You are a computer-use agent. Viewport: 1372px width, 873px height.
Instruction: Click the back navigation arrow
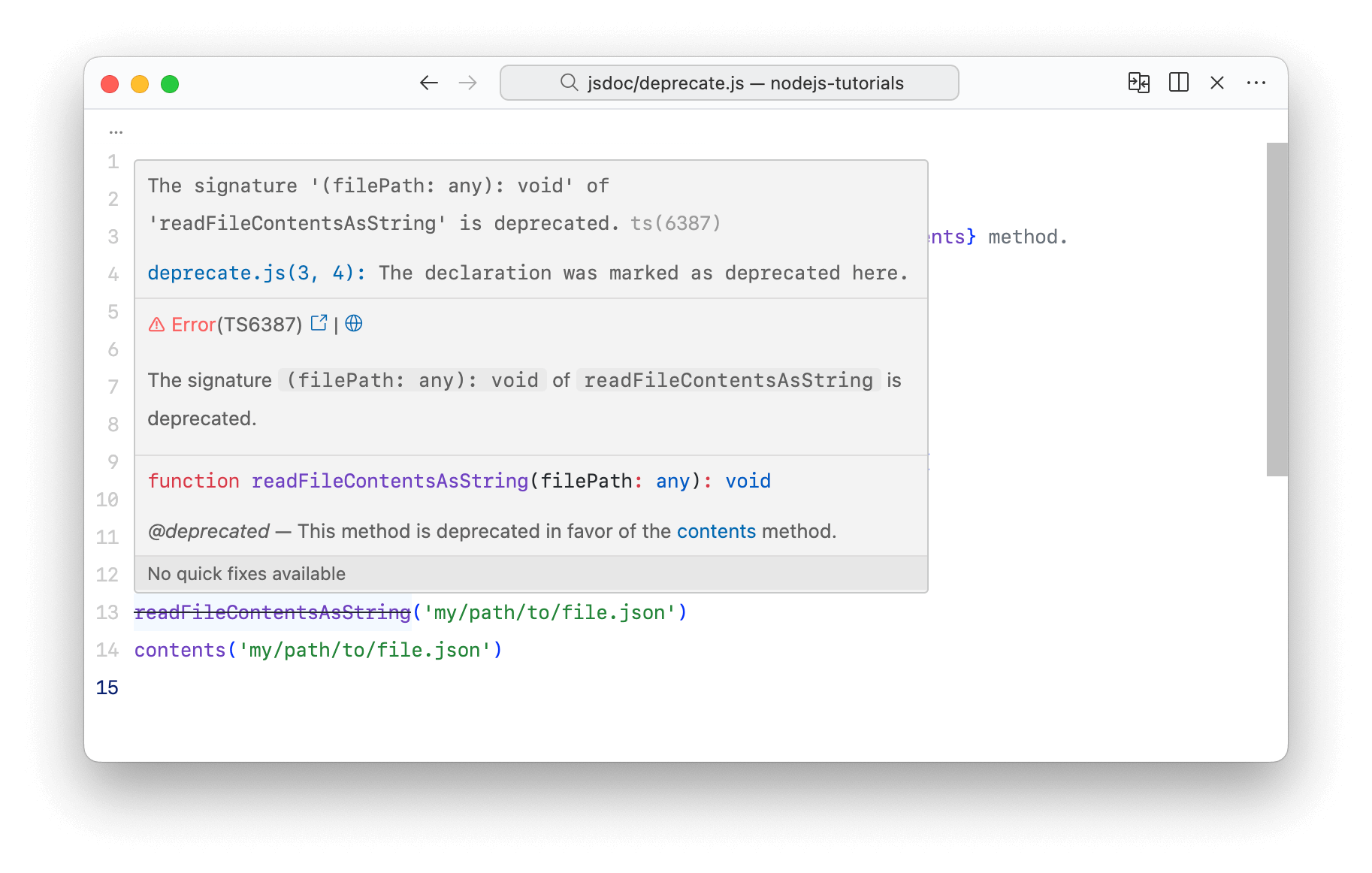pyautogui.click(x=428, y=83)
